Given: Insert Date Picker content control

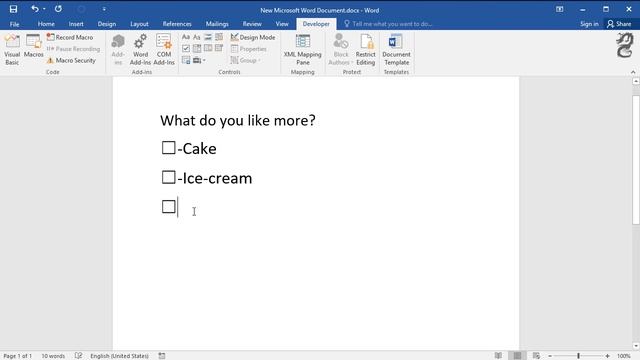Looking at the screenshot, I should pyautogui.click(x=219, y=49).
